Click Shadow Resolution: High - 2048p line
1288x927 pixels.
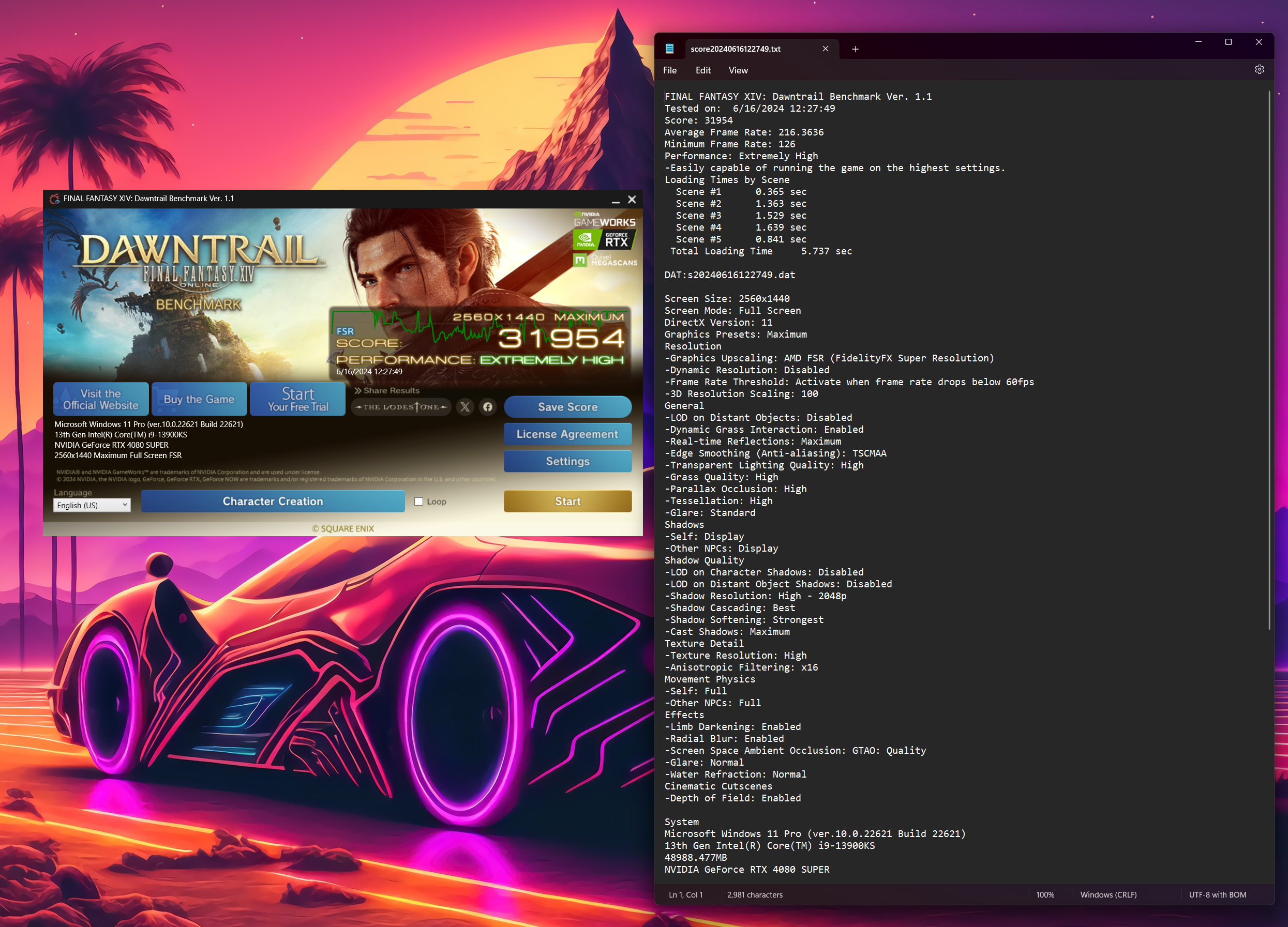pyautogui.click(x=755, y=596)
